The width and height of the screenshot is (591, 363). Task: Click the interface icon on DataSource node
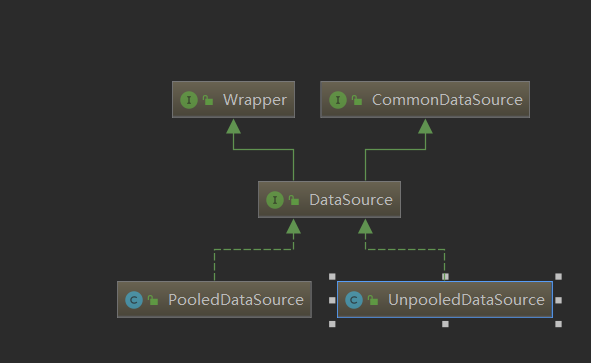point(275,200)
